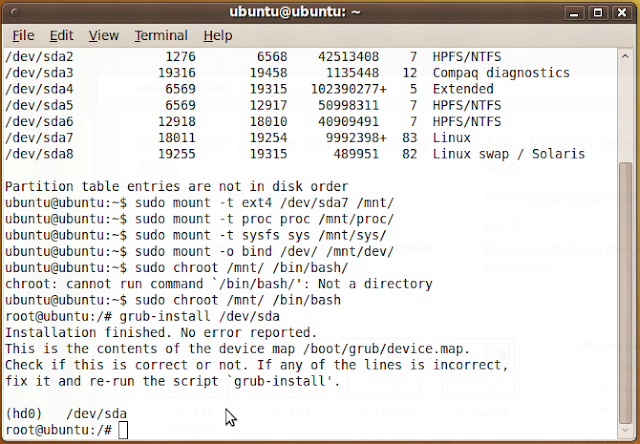640x444 pixels.
Task: Minimize the terminal window
Action: click(x=574, y=13)
